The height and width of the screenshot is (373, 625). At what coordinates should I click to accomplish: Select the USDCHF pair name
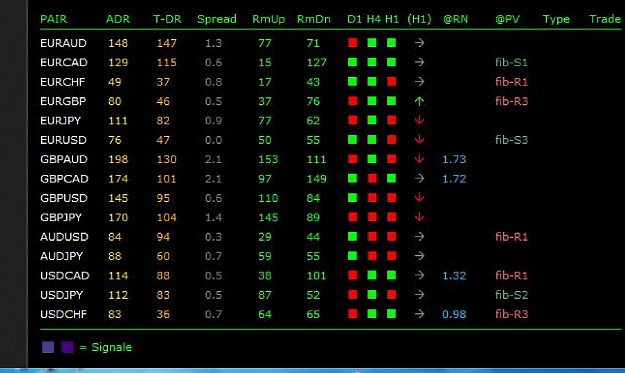tap(63, 314)
